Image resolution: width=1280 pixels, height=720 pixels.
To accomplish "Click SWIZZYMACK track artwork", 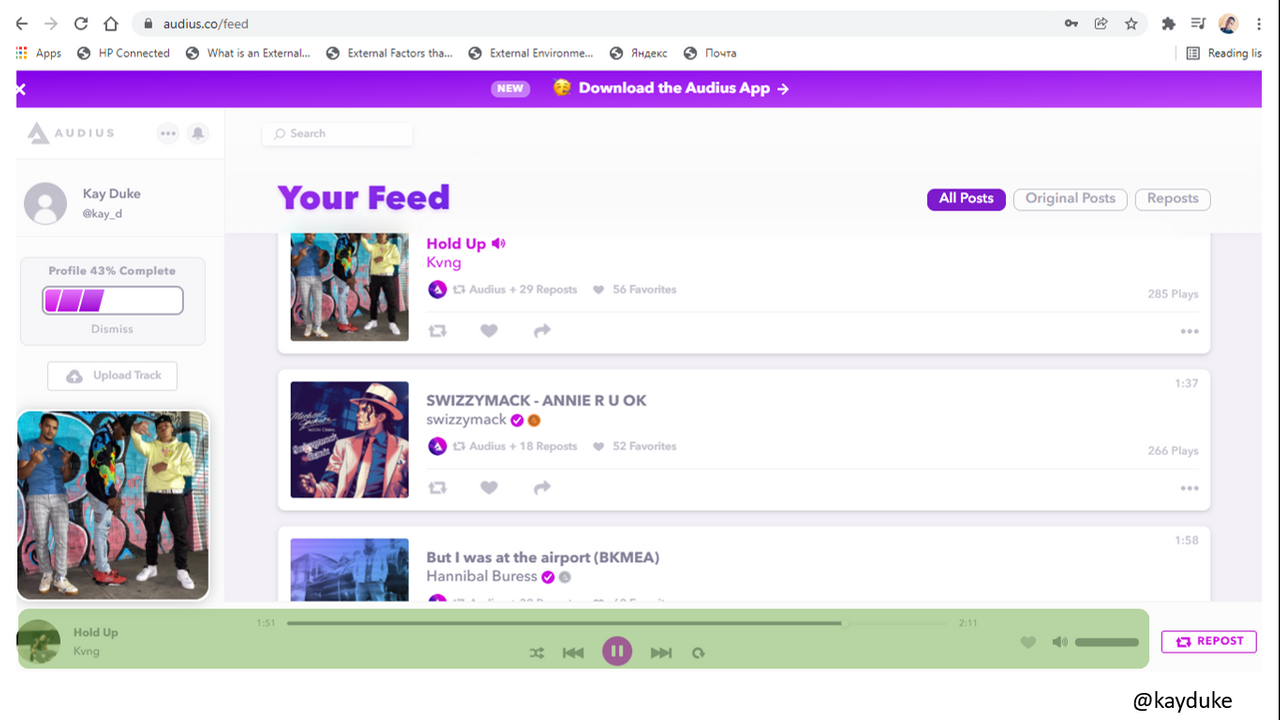I will (350, 440).
